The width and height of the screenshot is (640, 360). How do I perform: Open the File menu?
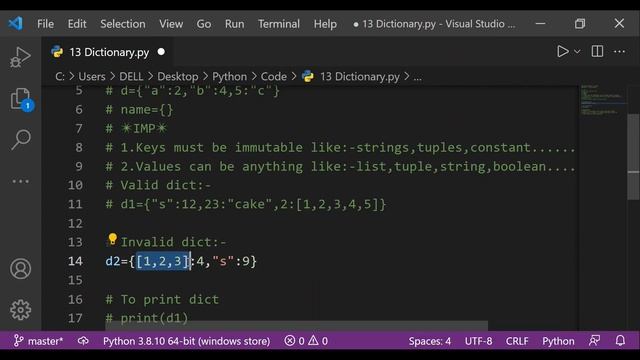[x=45, y=24]
